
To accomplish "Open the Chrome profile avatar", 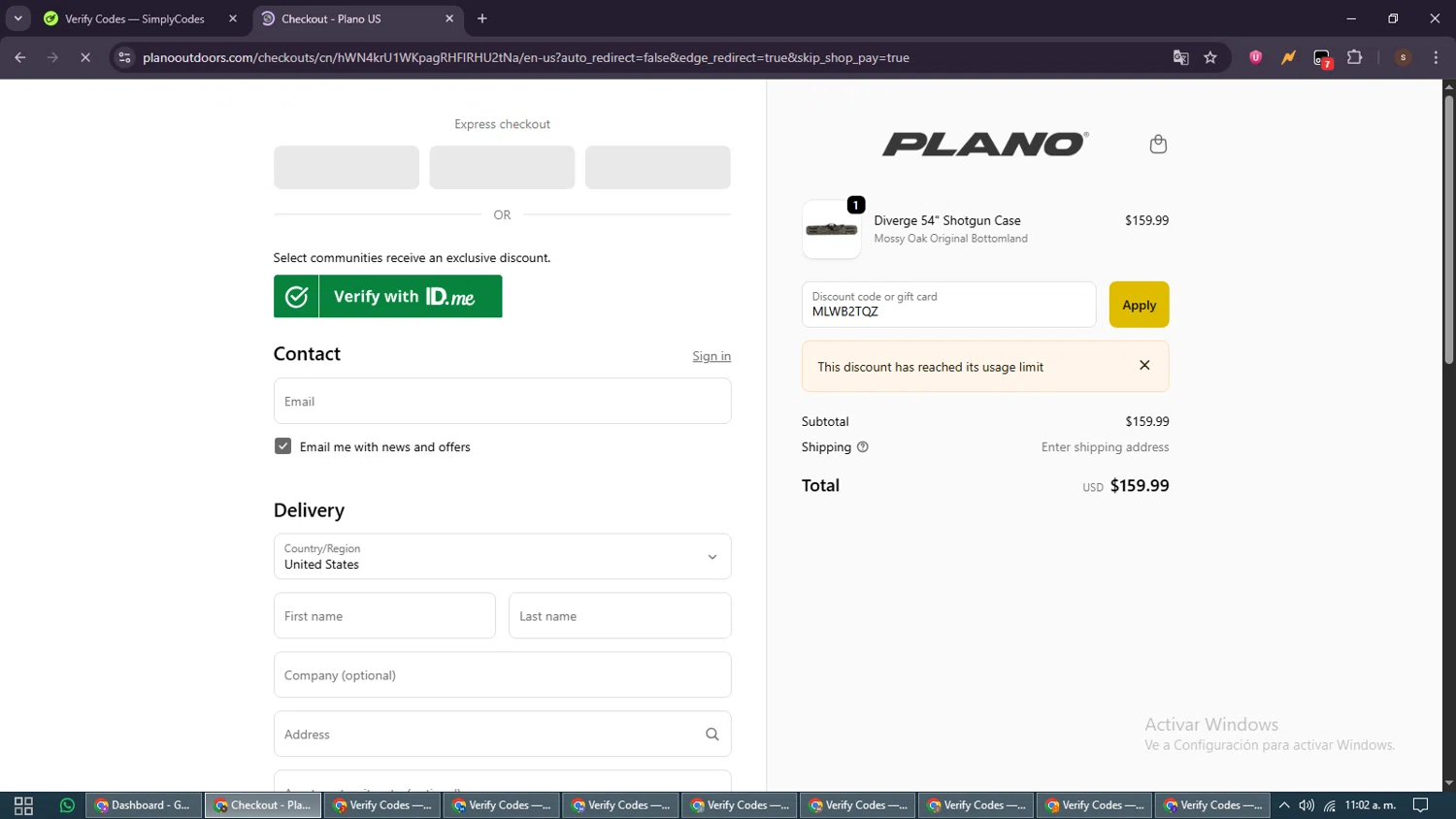I will pyautogui.click(x=1404, y=58).
